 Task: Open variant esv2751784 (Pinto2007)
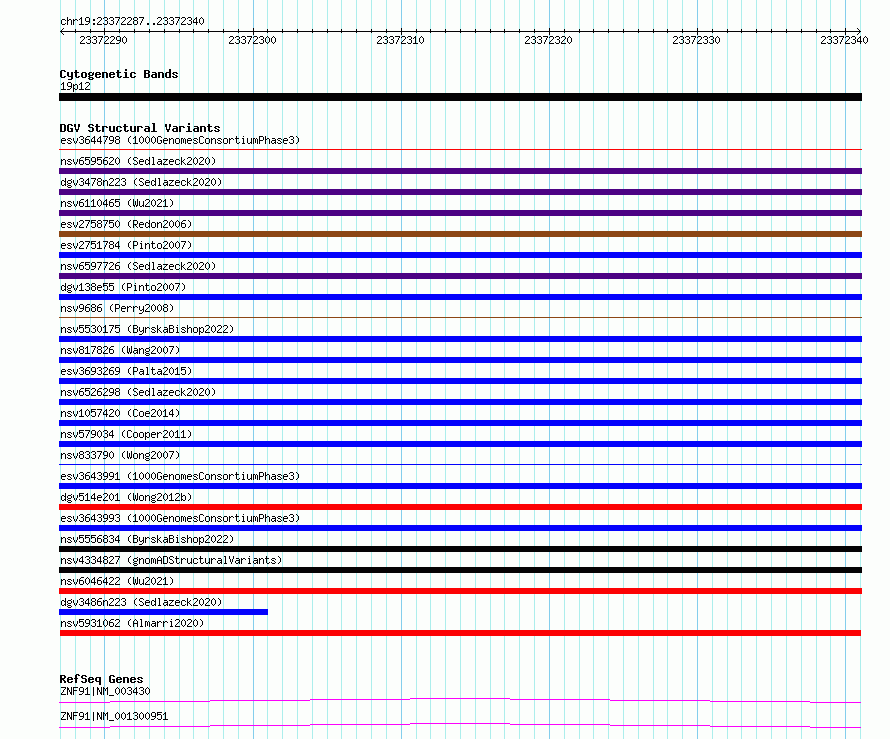click(126, 245)
